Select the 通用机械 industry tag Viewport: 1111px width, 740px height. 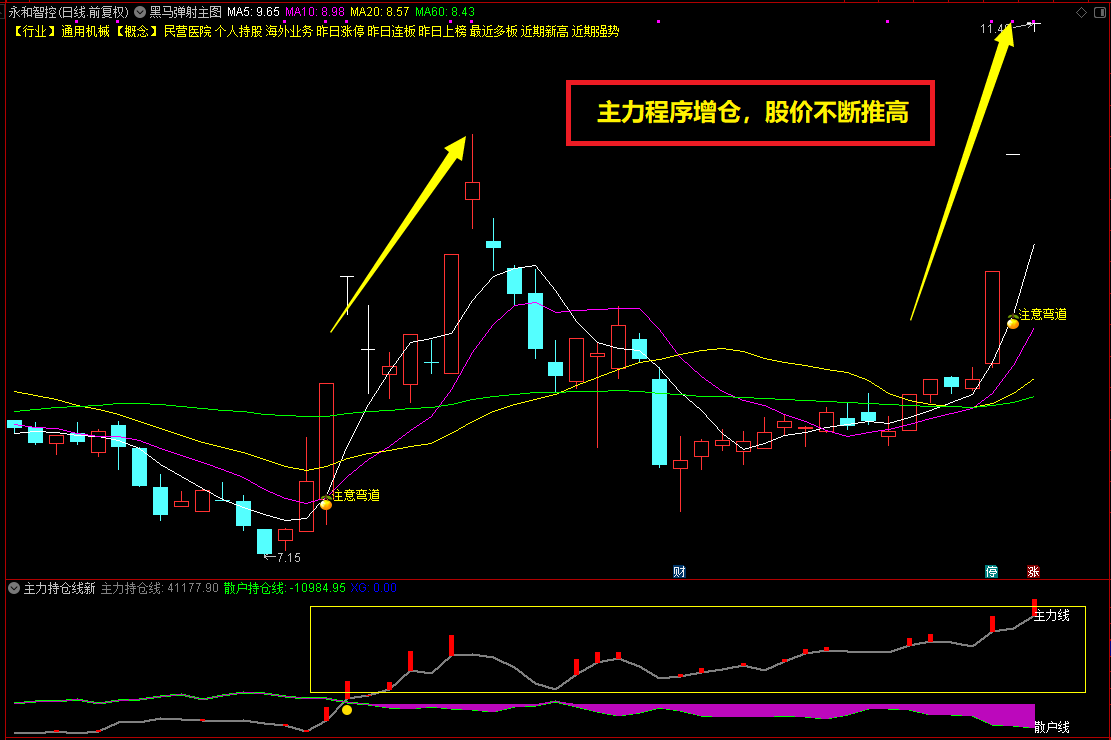point(85,31)
